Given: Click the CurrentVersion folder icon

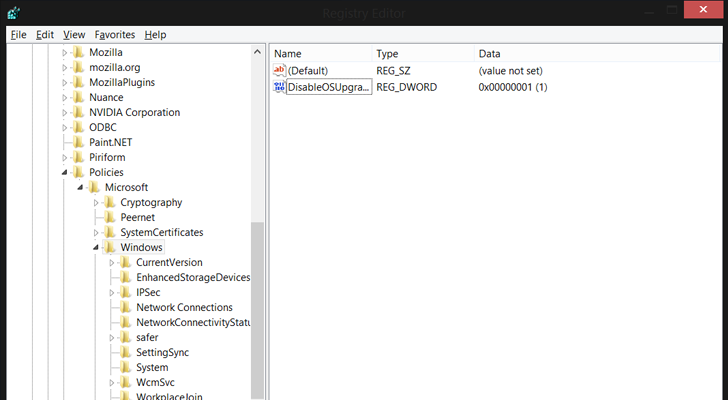Looking at the screenshot, I should point(125,262).
